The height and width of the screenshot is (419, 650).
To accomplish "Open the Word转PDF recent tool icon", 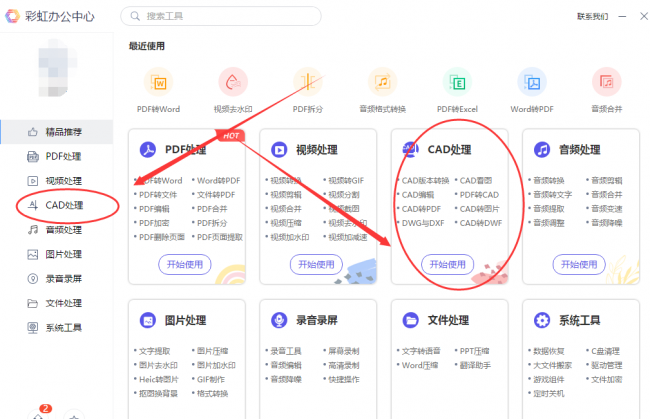I will click(532, 82).
